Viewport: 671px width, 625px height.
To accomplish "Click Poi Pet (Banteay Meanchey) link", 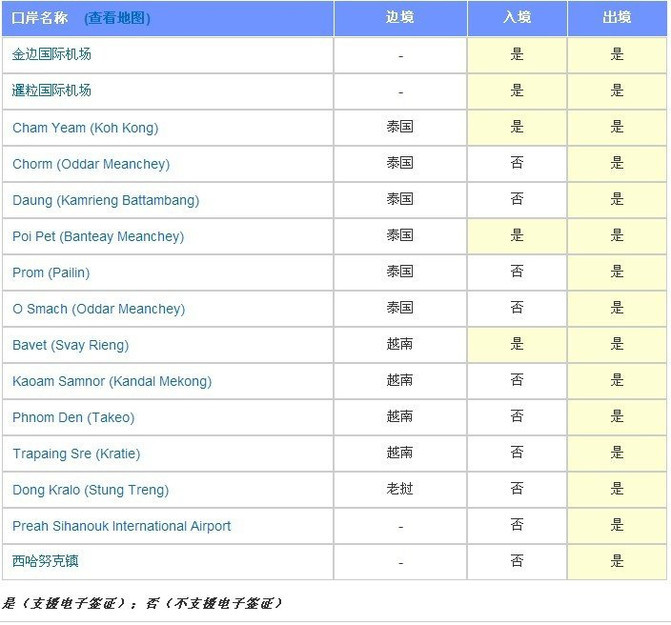I will point(98,237).
